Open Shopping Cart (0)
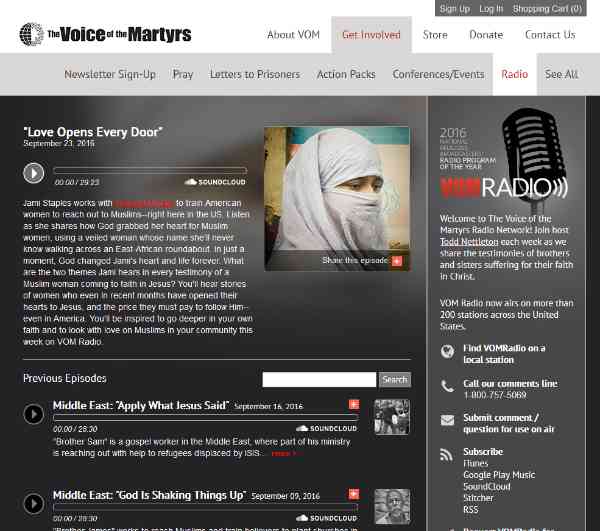This screenshot has height=531, width=600. [547, 9]
